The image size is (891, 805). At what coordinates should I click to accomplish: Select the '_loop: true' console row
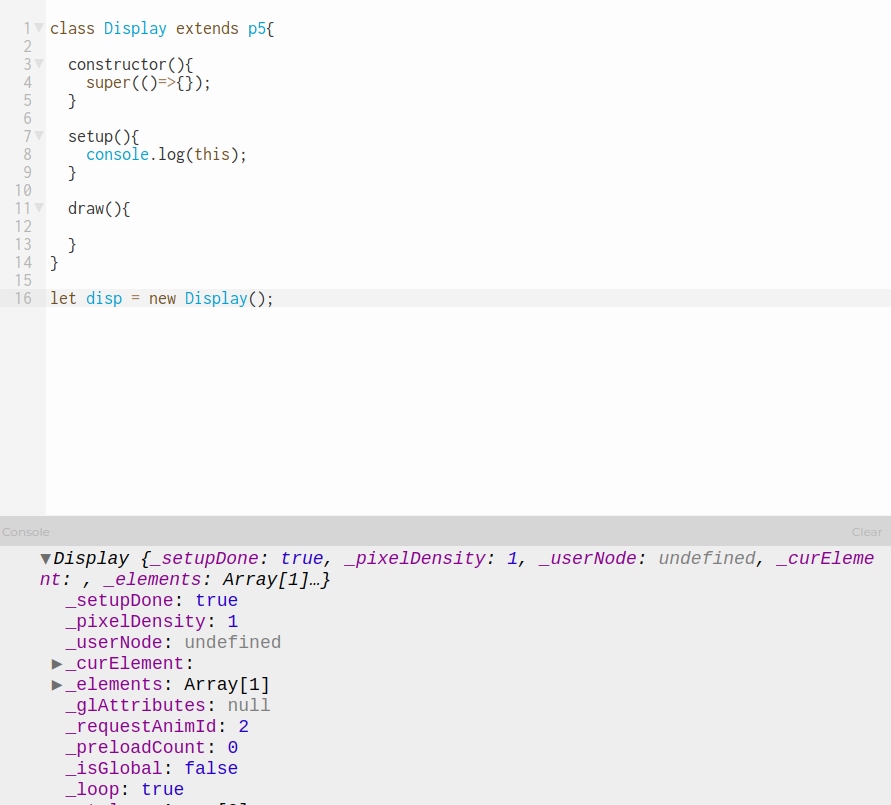click(124, 790)
